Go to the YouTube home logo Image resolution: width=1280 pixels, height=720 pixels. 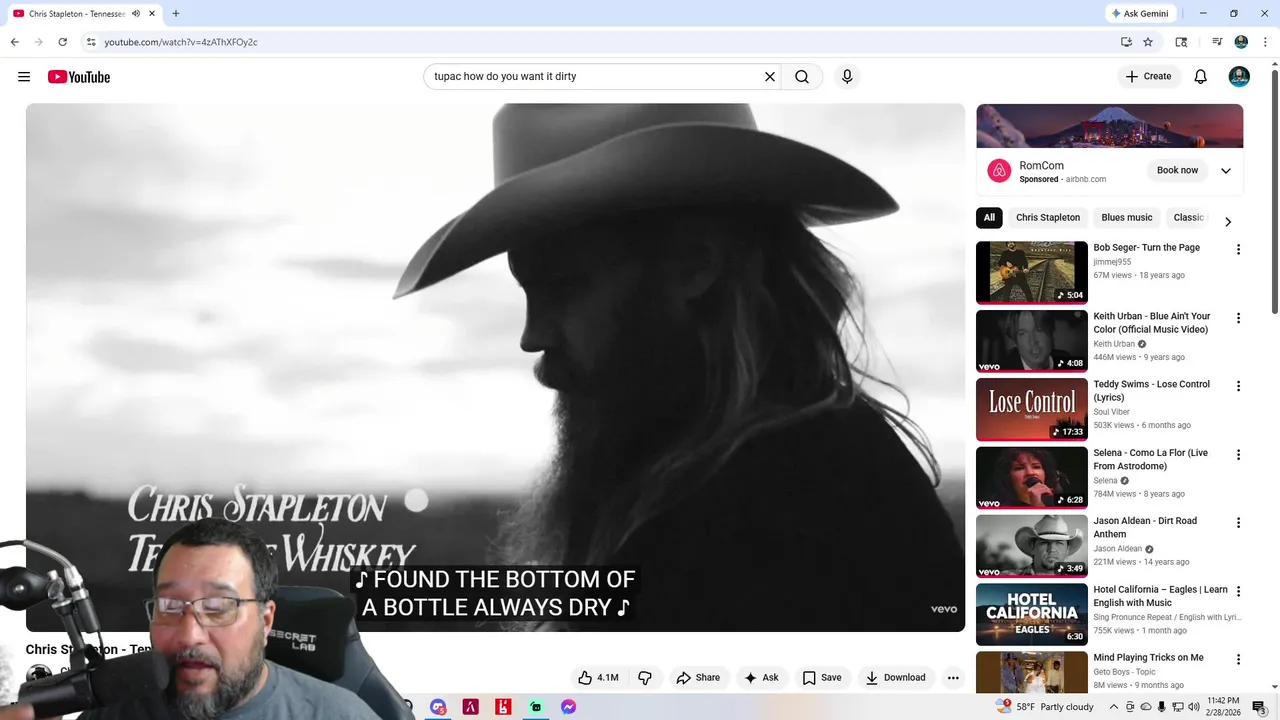(x=78, y=77)
